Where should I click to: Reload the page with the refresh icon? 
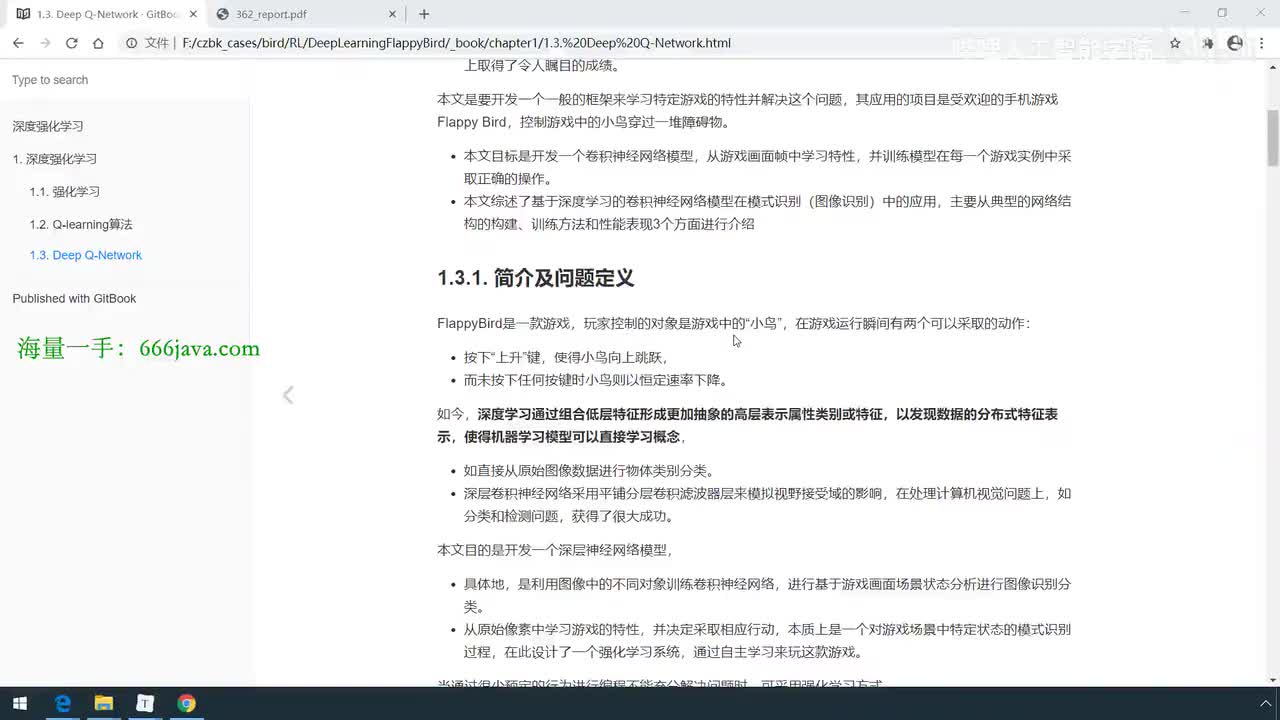tap(71, 43)
